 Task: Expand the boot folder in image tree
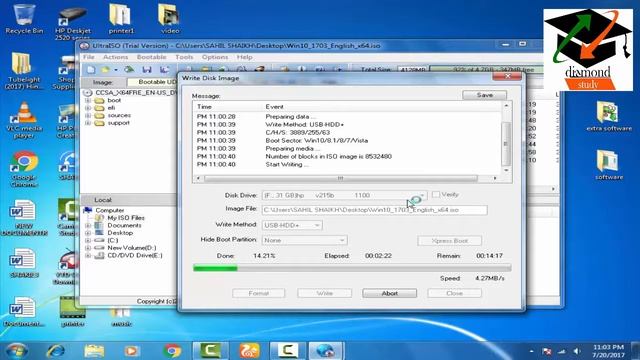[88, 100]
